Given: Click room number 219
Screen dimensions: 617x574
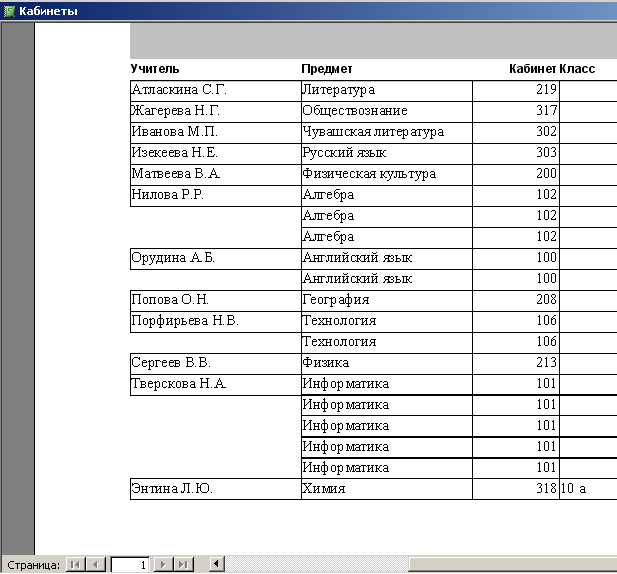Looking at the screenshot, I should click(516, 91).
